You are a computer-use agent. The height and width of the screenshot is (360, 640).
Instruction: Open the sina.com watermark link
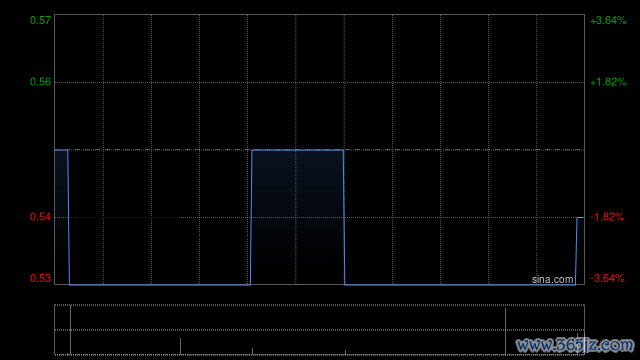(x=553, y=280)
